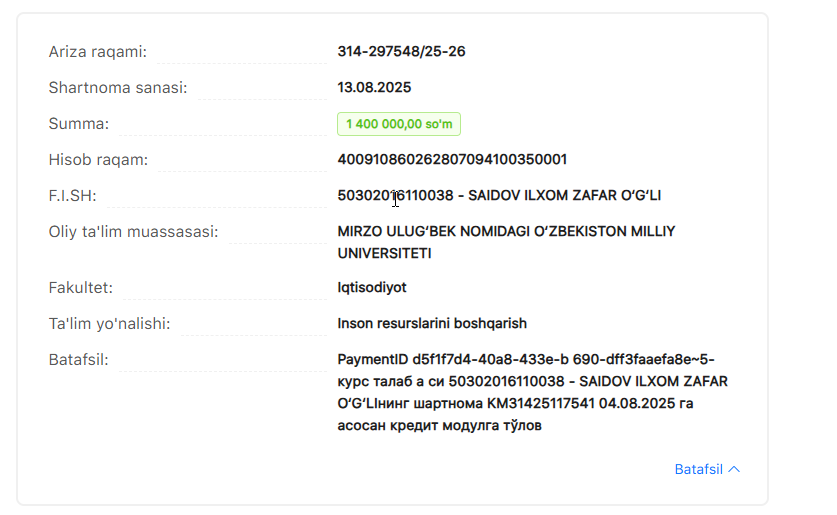Click the contract date 13.08.2025
This screenshot has width=837, height=515.
[374, 87]
